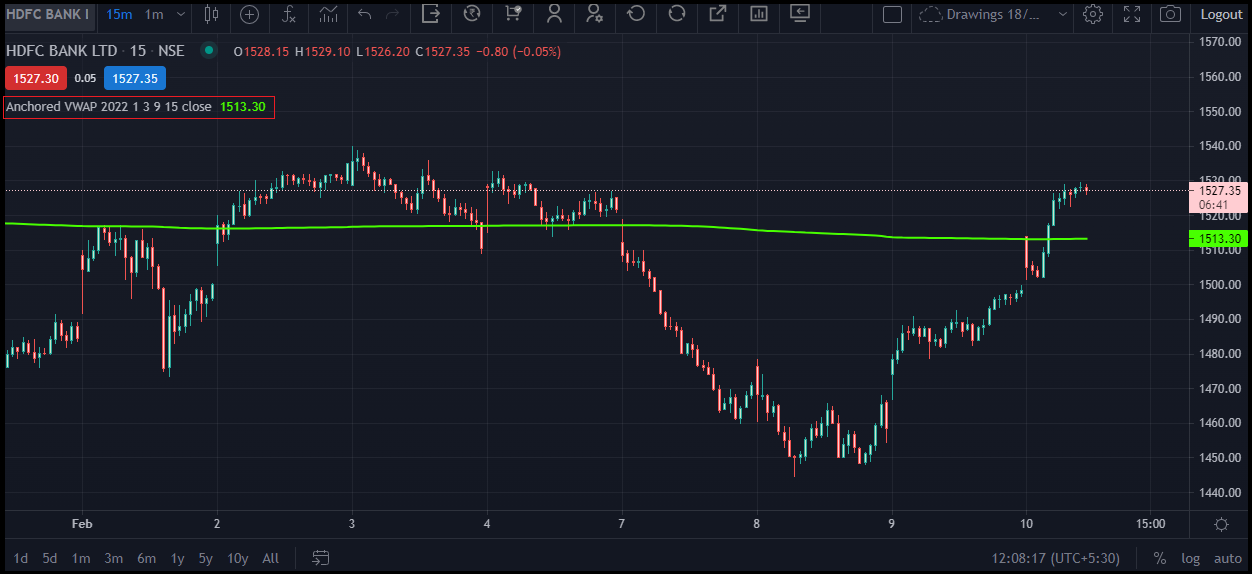The image size is (1252, 574).
Task: Toggle fullscreen mode
Action: click(1132, 14)
